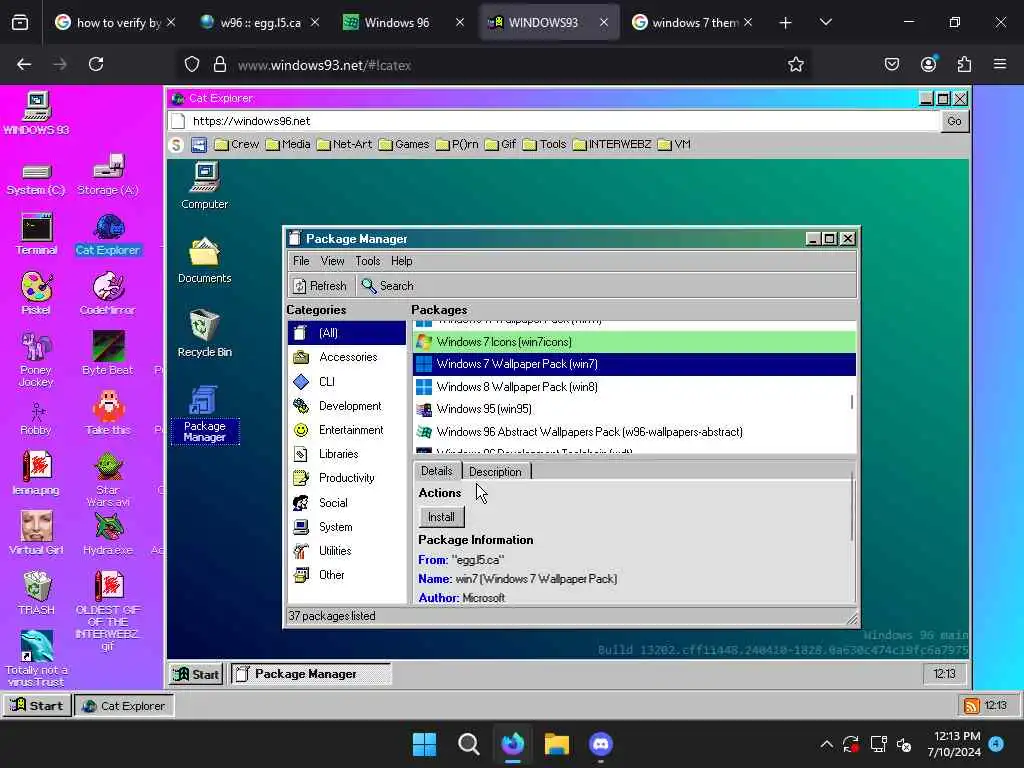
Task: Select the Social category
Action: point(347,503)
